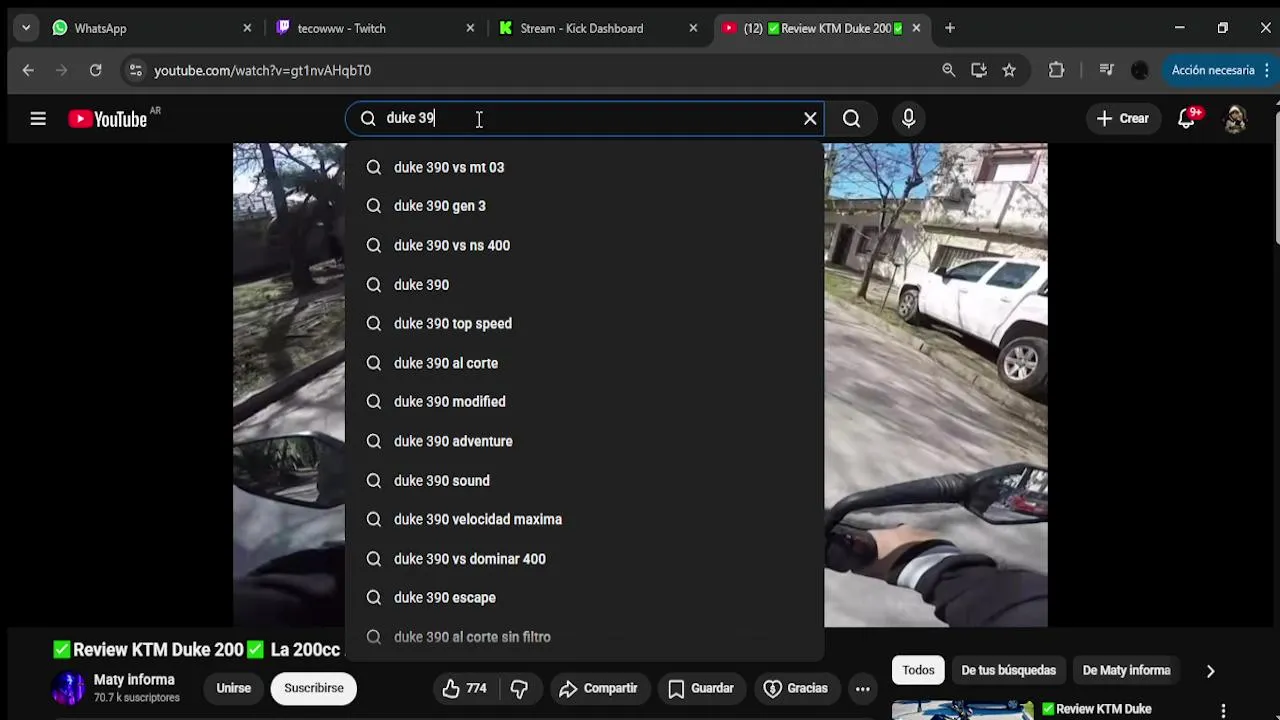The width and height of the screenshot is (1280, 720).
Task: Choose suggestion duke 390 al corte sin filtro
Action: point(584,637)
